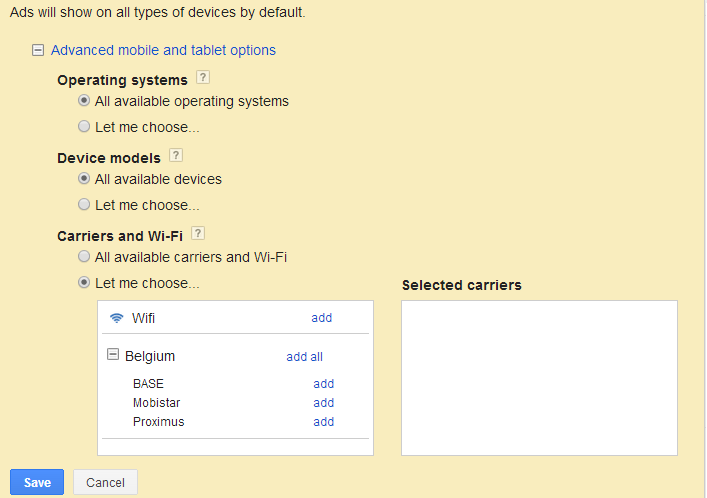This screenshot has width=707, height=498.
Task: Choose 'Let me choose' under Device models
Action: 84,205
